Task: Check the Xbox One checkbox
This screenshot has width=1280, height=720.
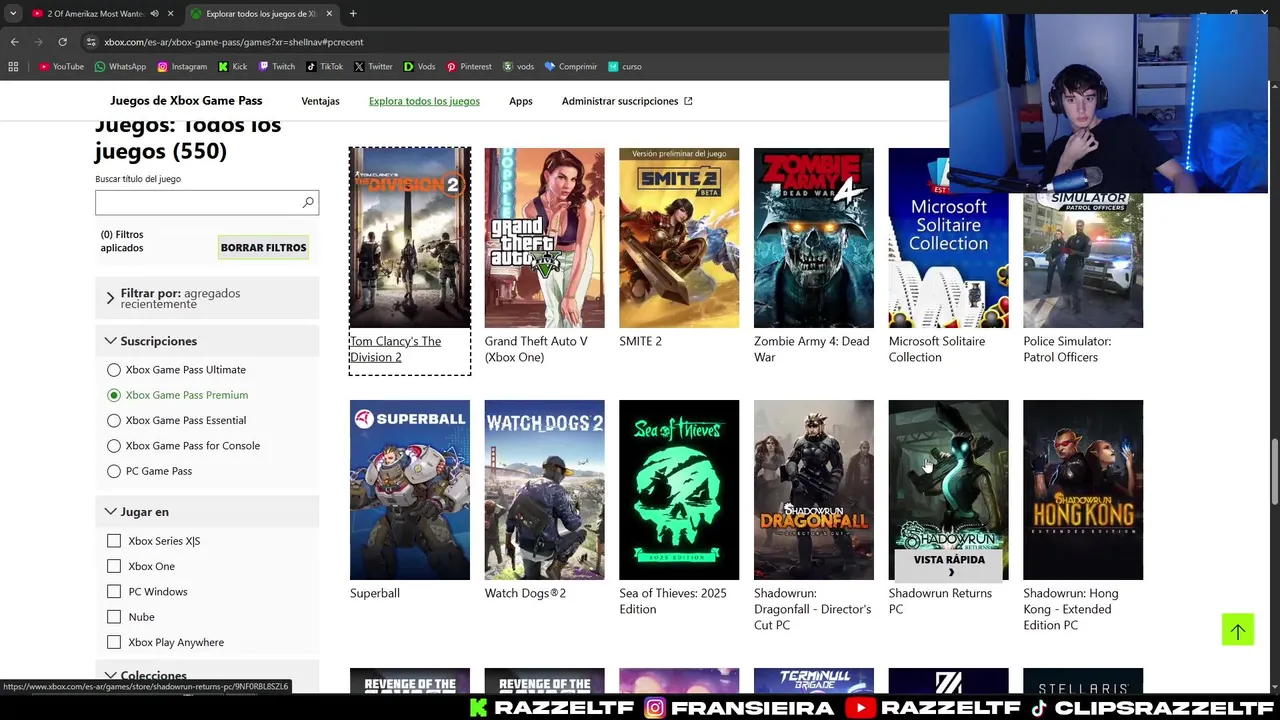Action: [114, 566]
